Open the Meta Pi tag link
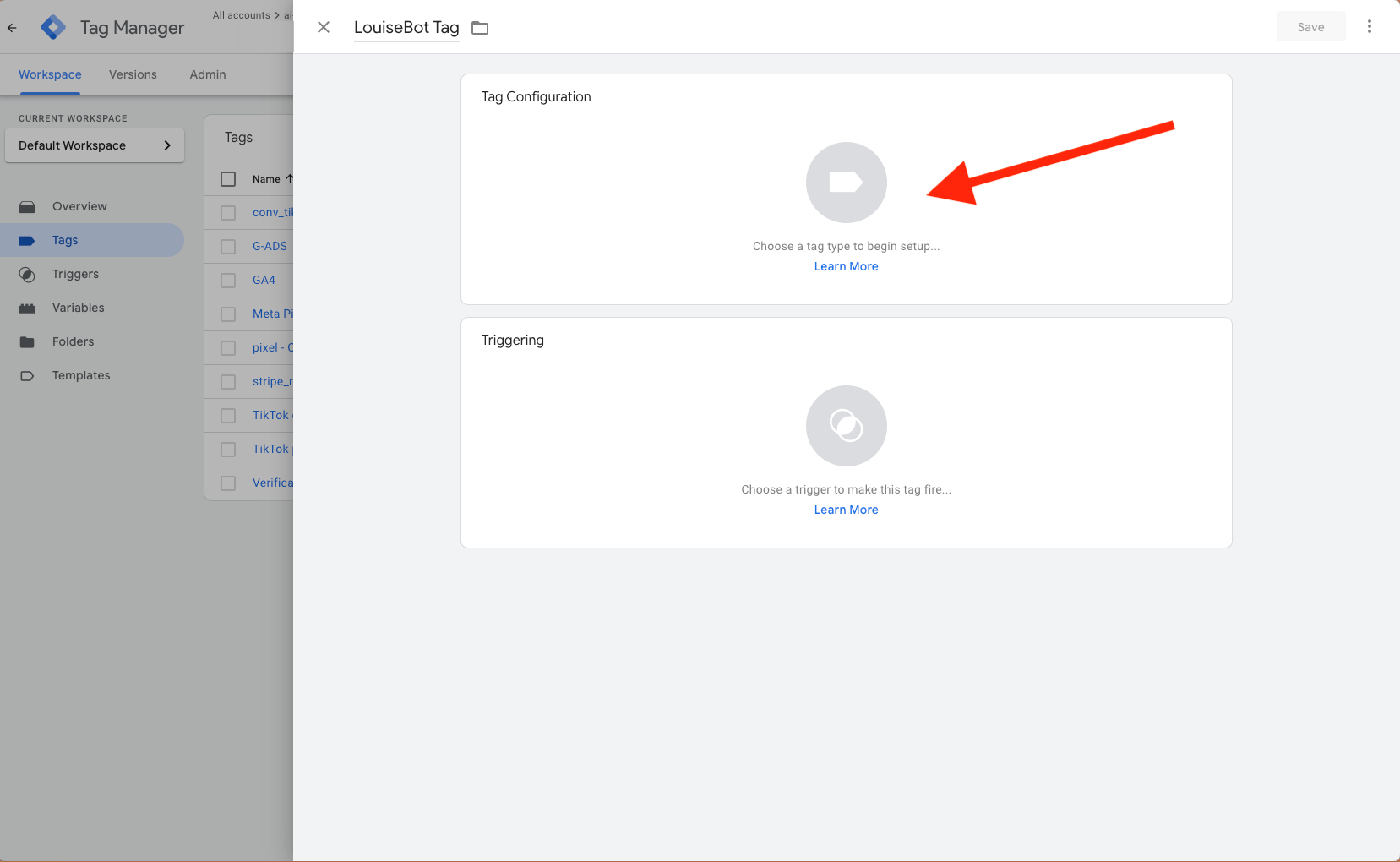 (x=272, y=314)
